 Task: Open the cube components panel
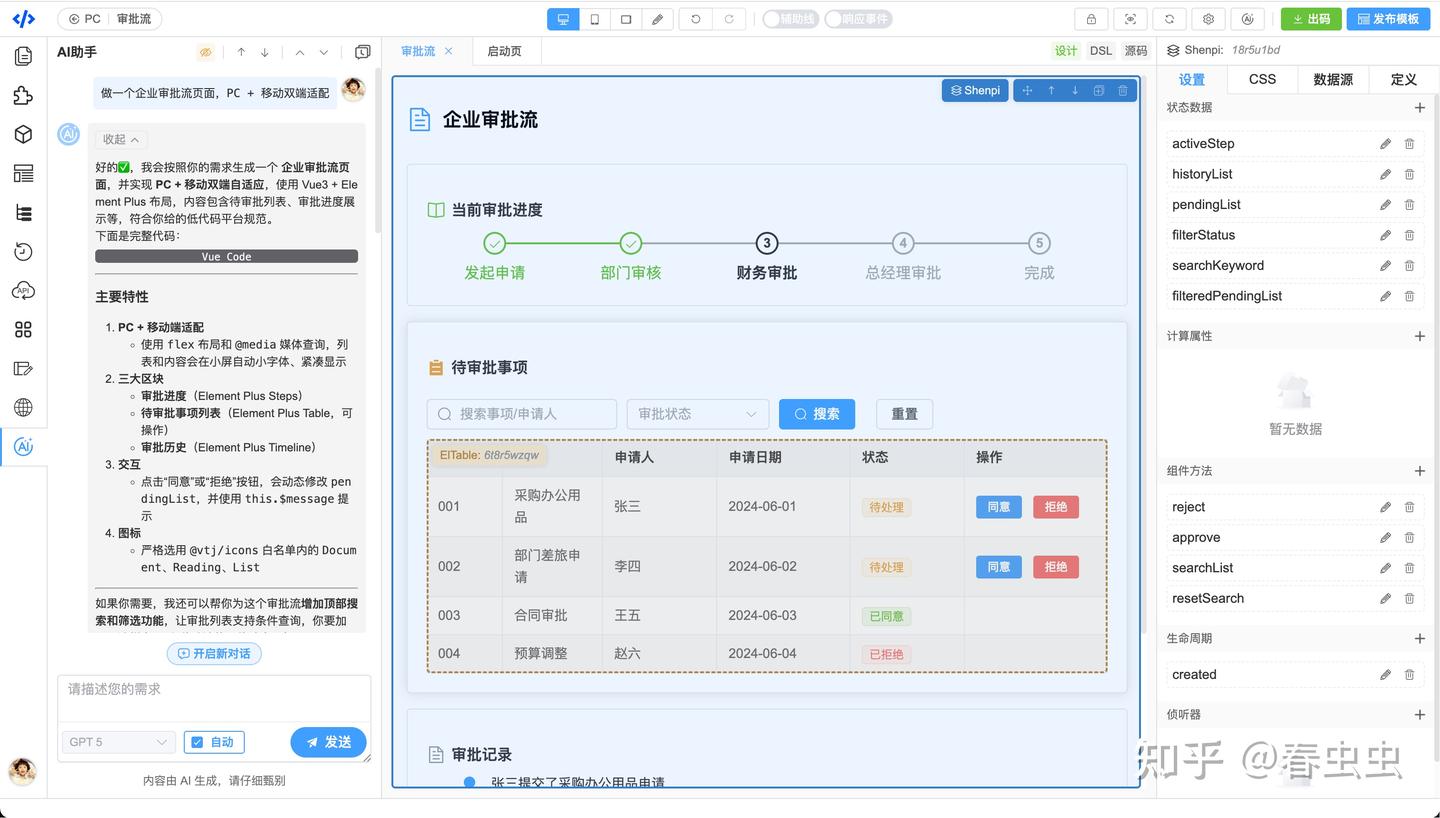[x=23, y=134]
